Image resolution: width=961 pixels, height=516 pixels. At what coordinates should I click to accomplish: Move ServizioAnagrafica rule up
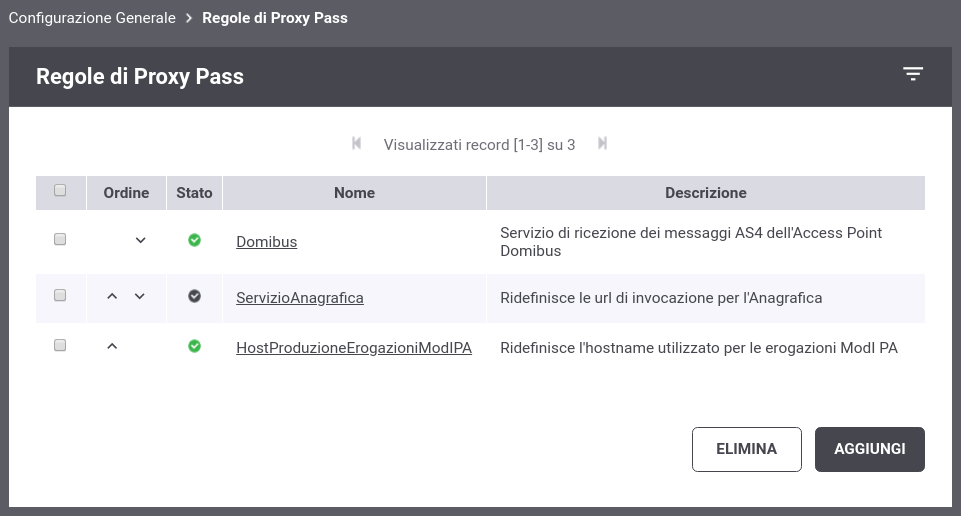(112, 296)
